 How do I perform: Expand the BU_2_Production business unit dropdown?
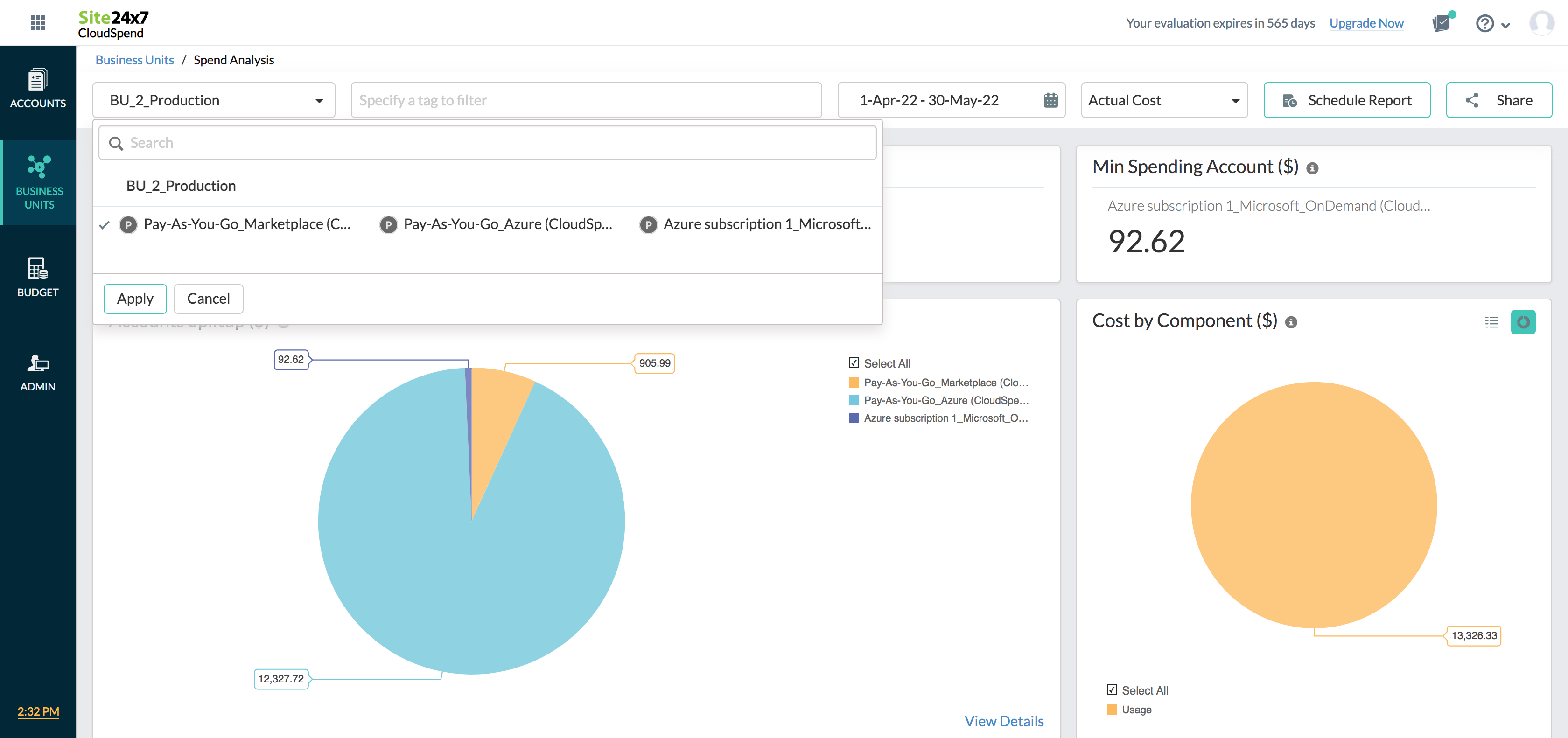coord(214,100)
